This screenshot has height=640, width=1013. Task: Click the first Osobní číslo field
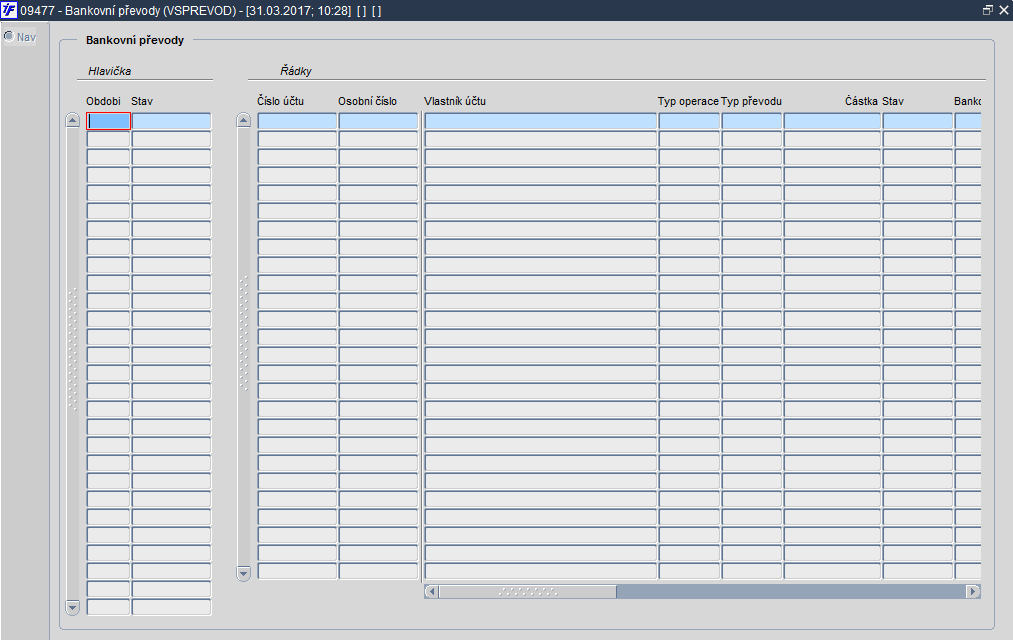378,121
